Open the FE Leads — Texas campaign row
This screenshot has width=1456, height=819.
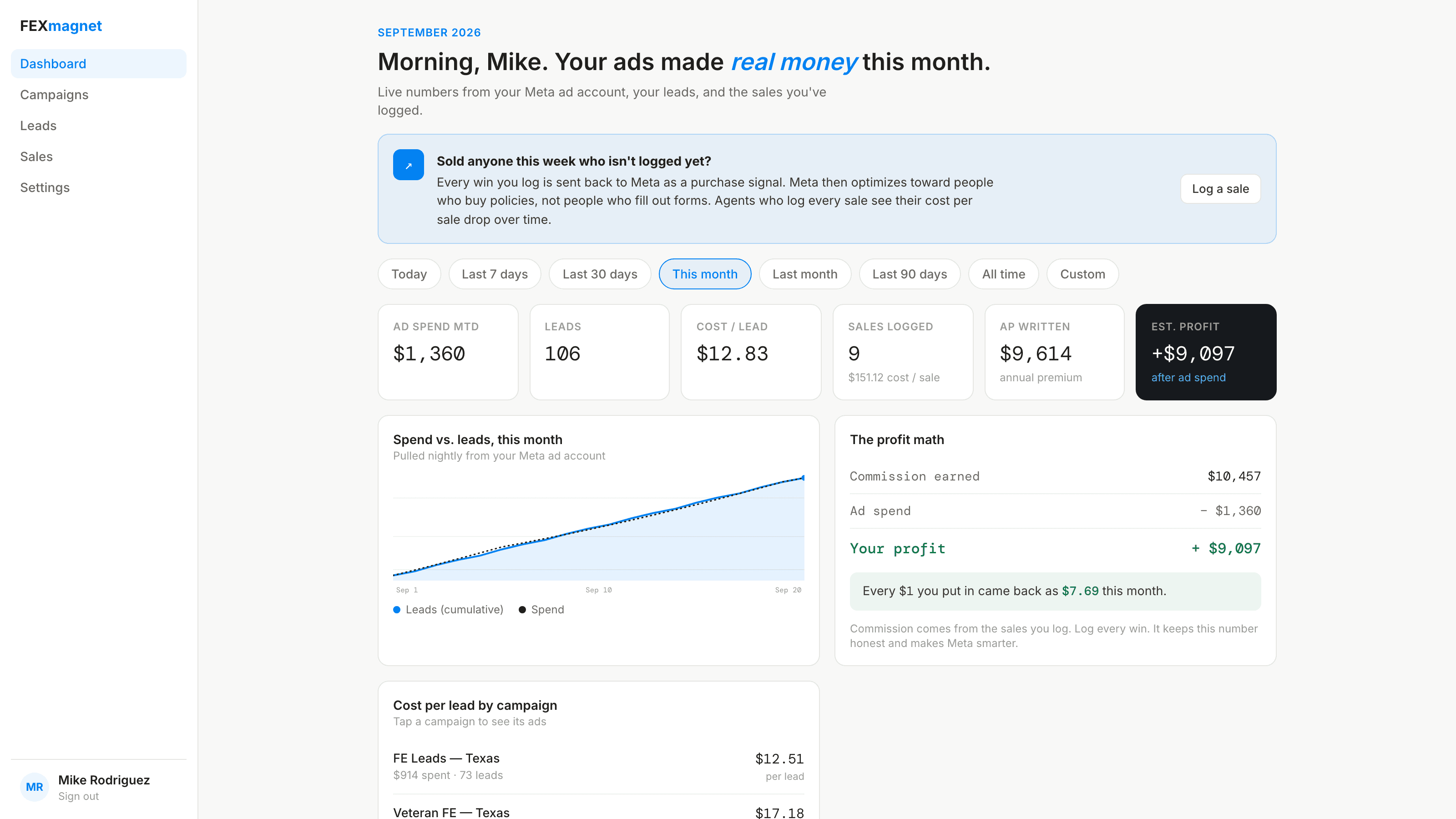pyautogui.click(x=598, y=766)
